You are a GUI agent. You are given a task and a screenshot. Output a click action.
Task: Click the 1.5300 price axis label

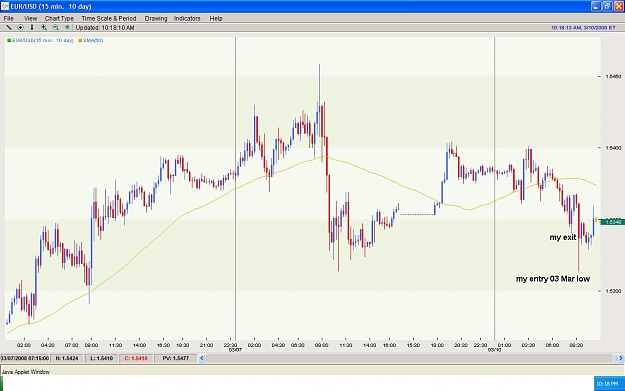pos(613,291)
